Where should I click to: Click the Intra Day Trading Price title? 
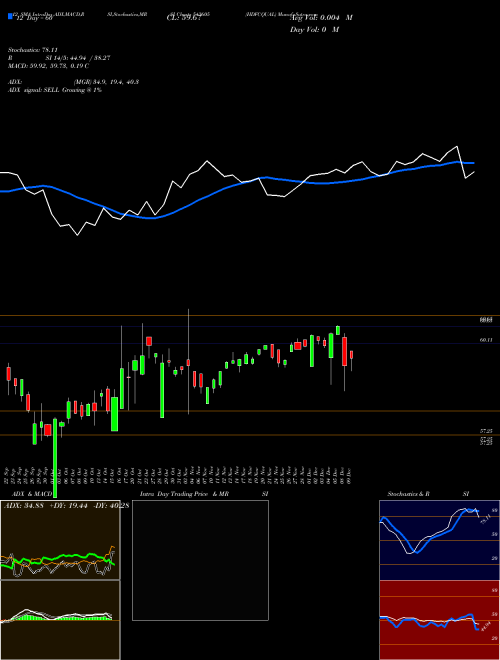[174, 494]
